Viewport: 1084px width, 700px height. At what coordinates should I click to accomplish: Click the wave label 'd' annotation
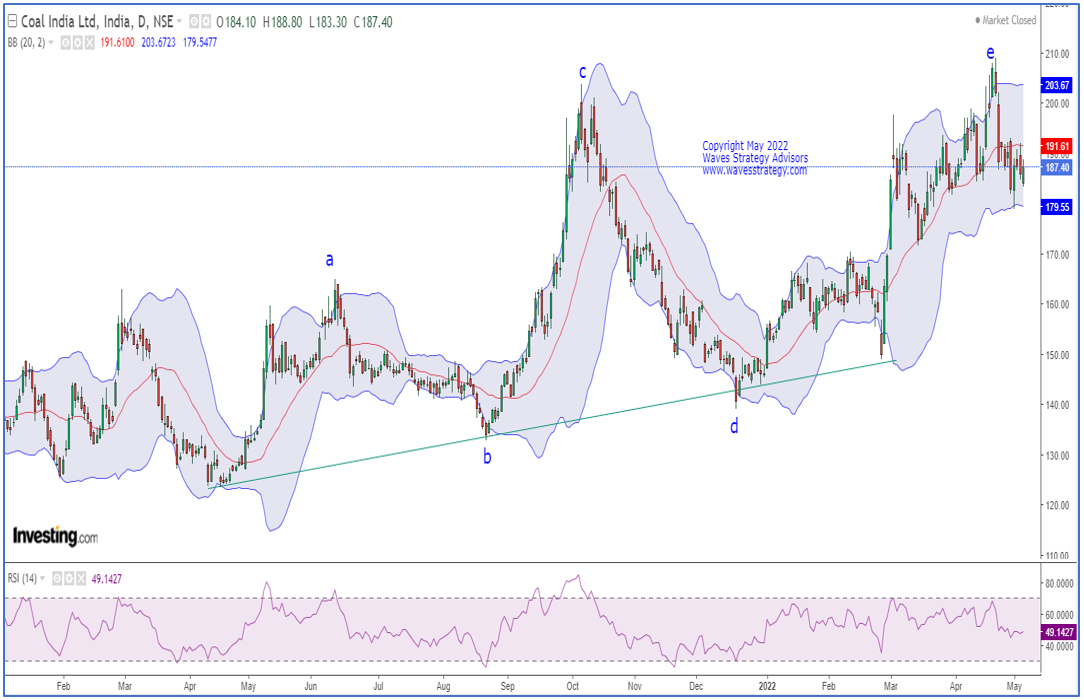734,426
